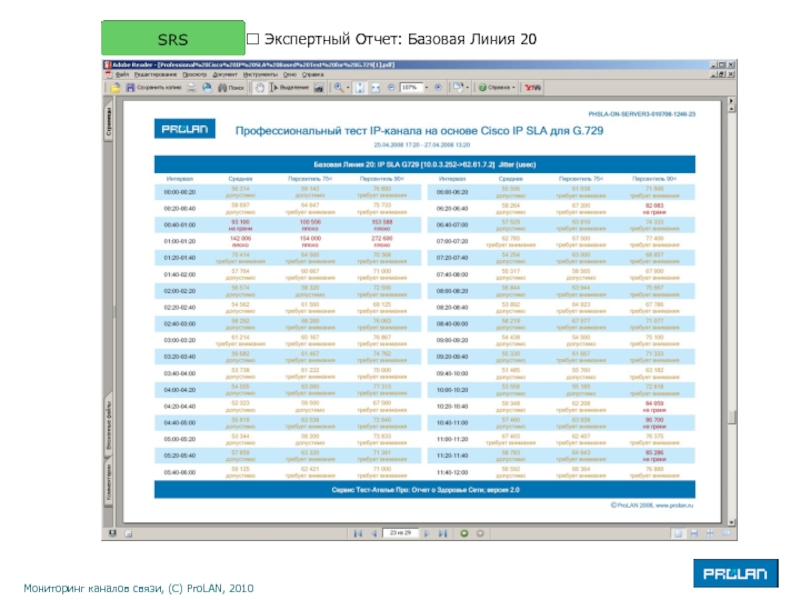Choose the Выделение text selection tool
This screenshot has height=600, width=800.
tap(289, 88)
